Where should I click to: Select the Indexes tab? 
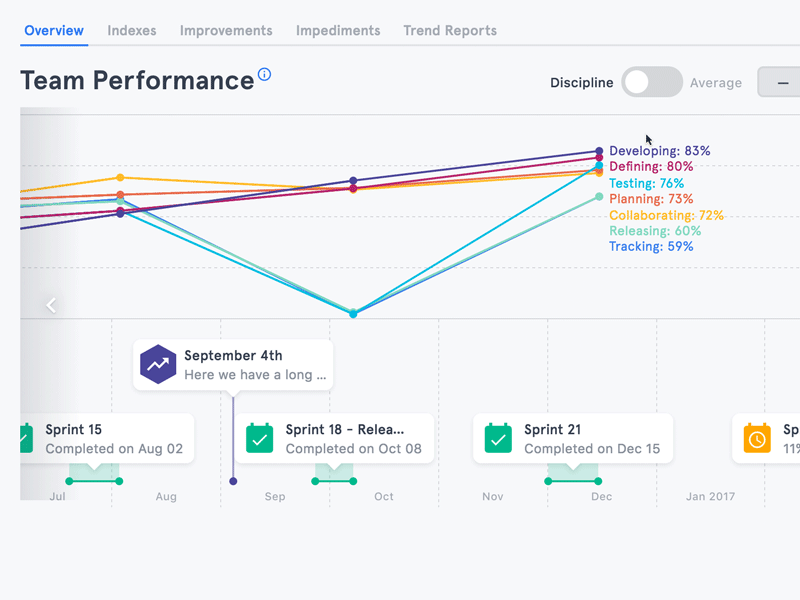[x=131, y=31]
